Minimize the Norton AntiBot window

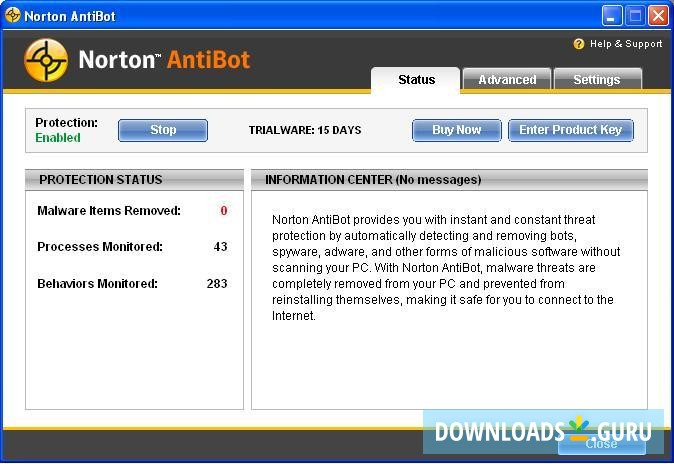tap(611, 16)
